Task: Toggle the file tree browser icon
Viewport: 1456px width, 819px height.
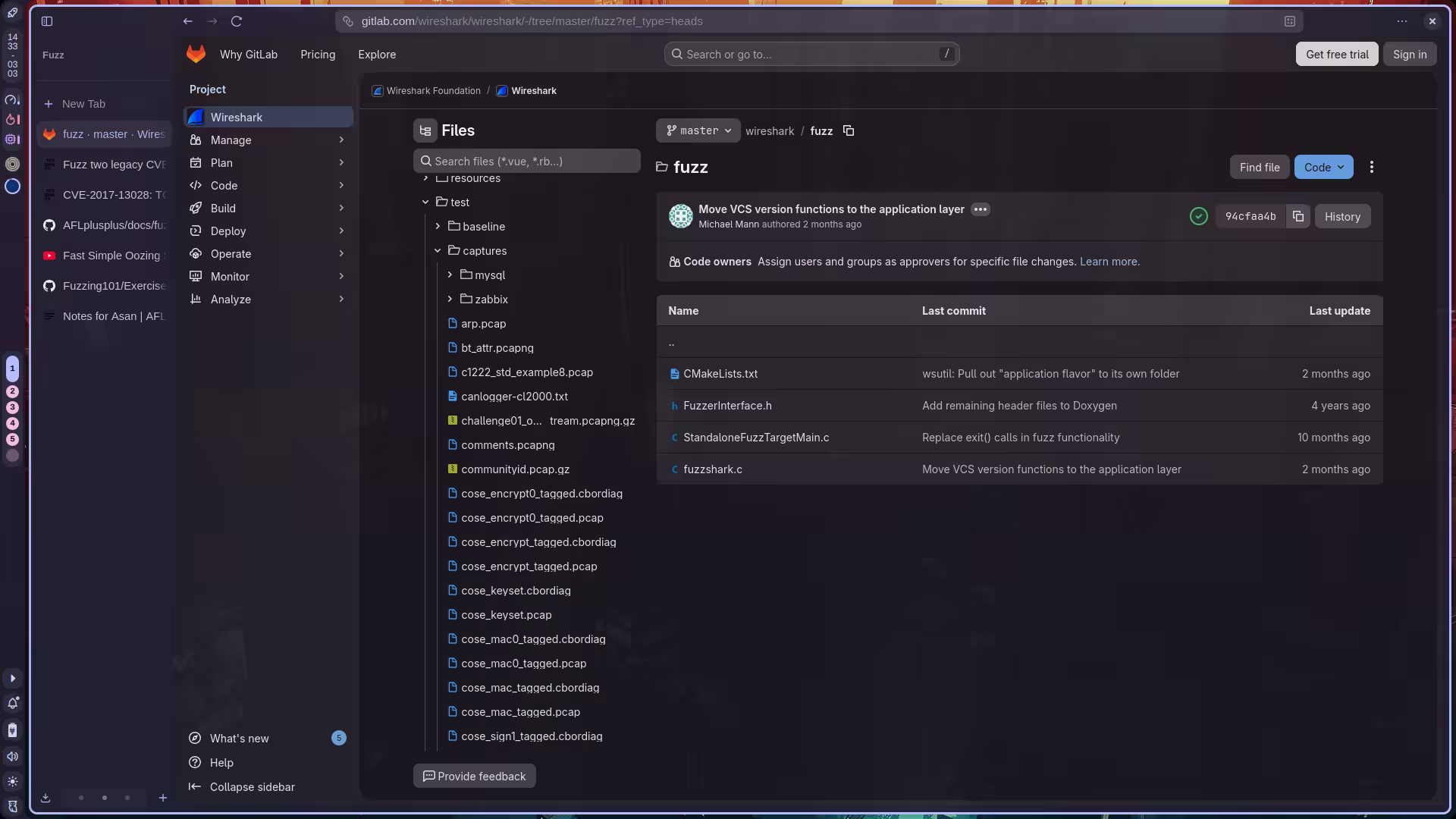Action: [425, 130]
